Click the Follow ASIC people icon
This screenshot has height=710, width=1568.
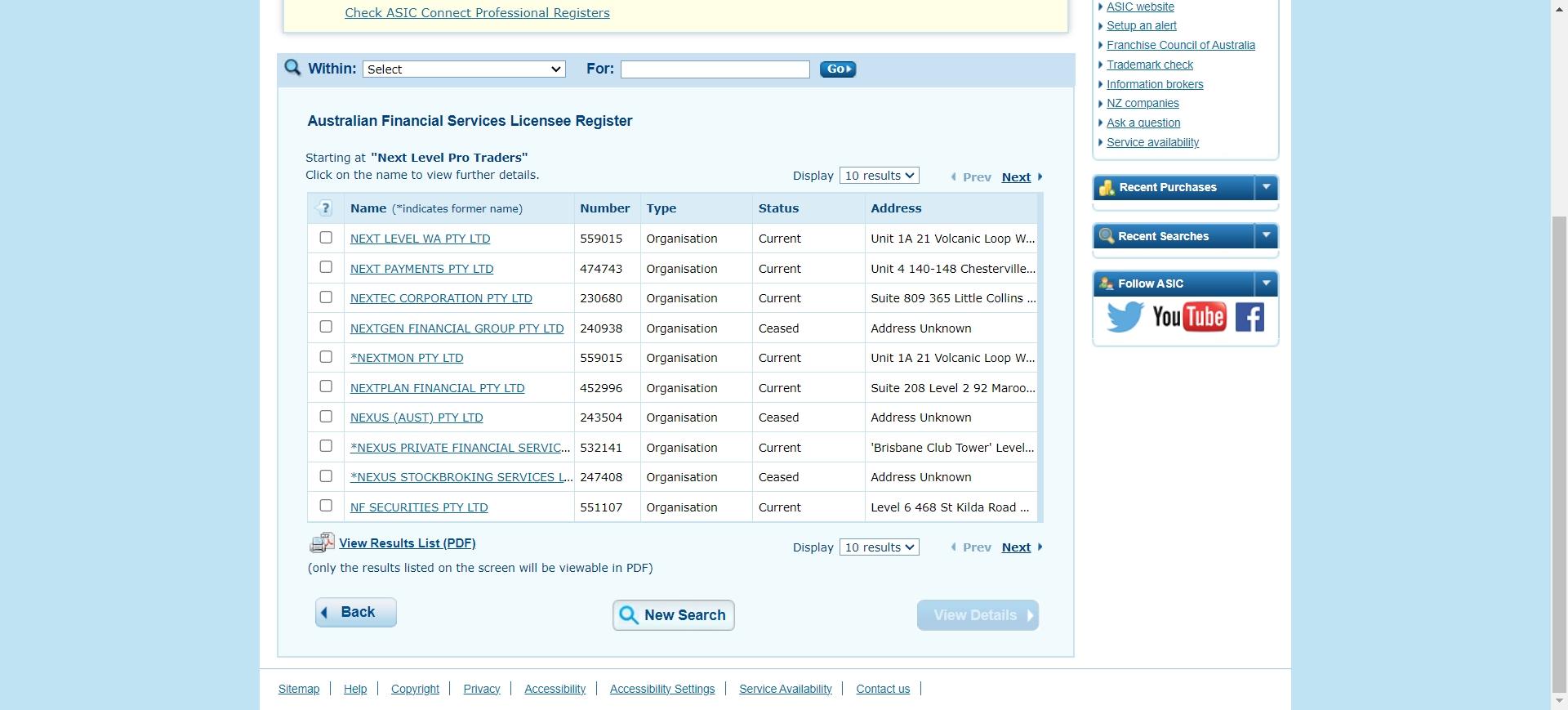point(1107,284)
